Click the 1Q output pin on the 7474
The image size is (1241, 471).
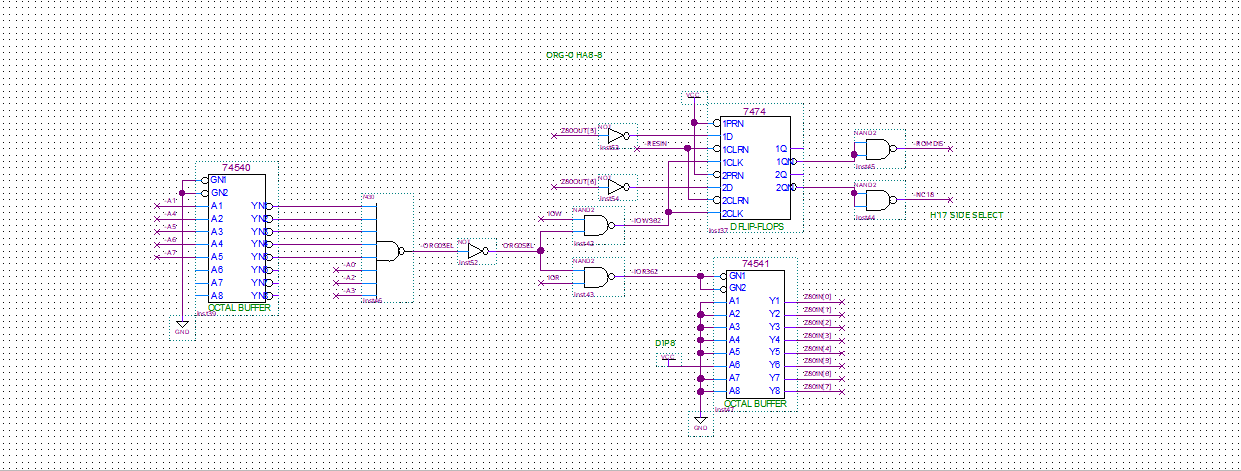(x=782, y=149)
